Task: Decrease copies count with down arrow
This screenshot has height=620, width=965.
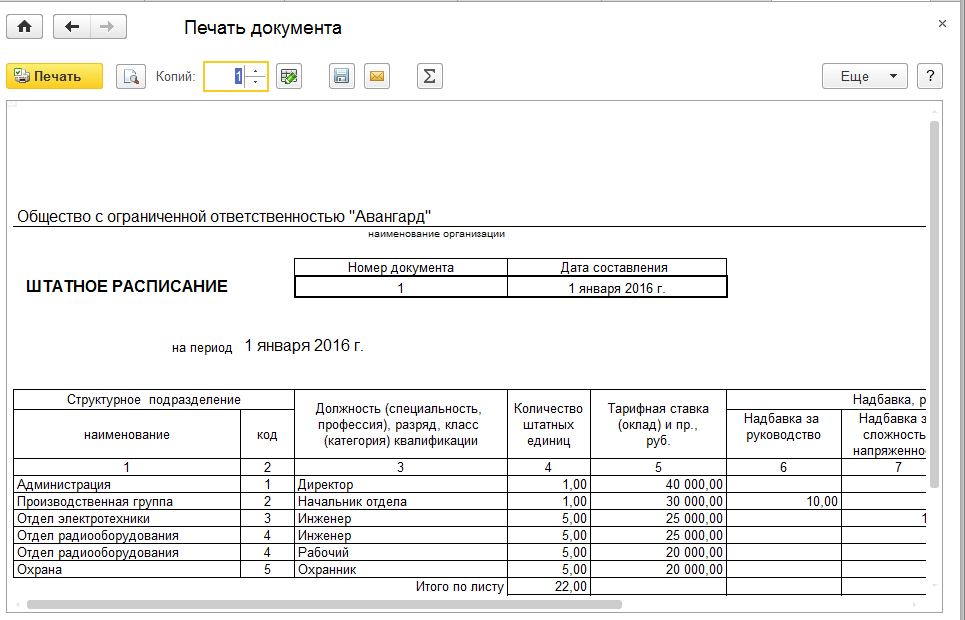Action: [x=256, y=83]
